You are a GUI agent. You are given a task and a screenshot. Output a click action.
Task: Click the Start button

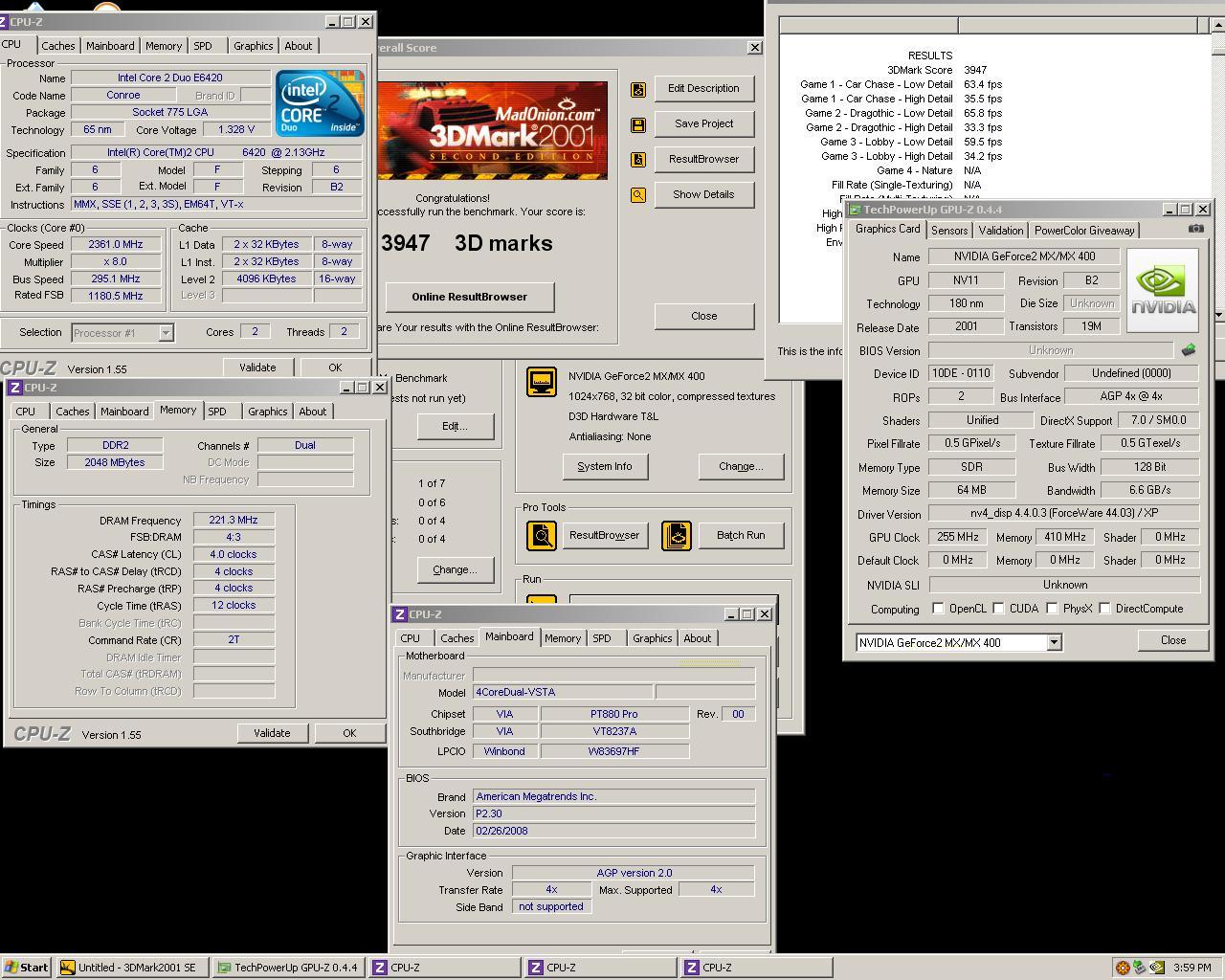tap(26, 968)
